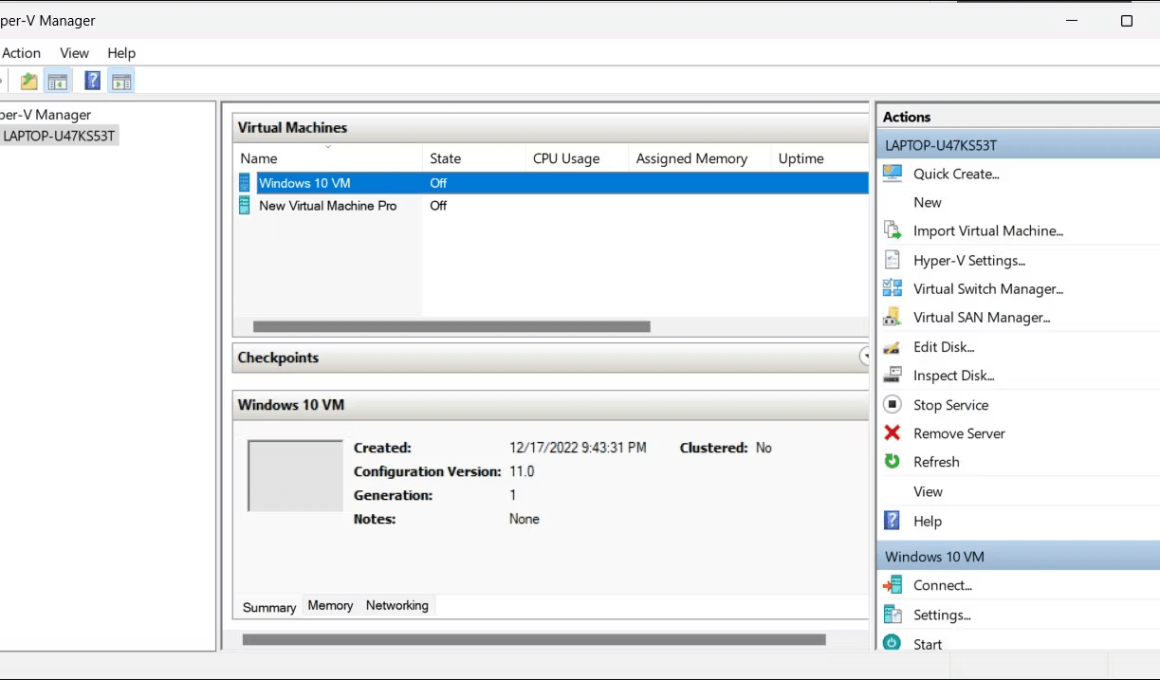Minimize the Hyper-V Manager window
Screen dimensions: 1160x680
(1071, 21)
